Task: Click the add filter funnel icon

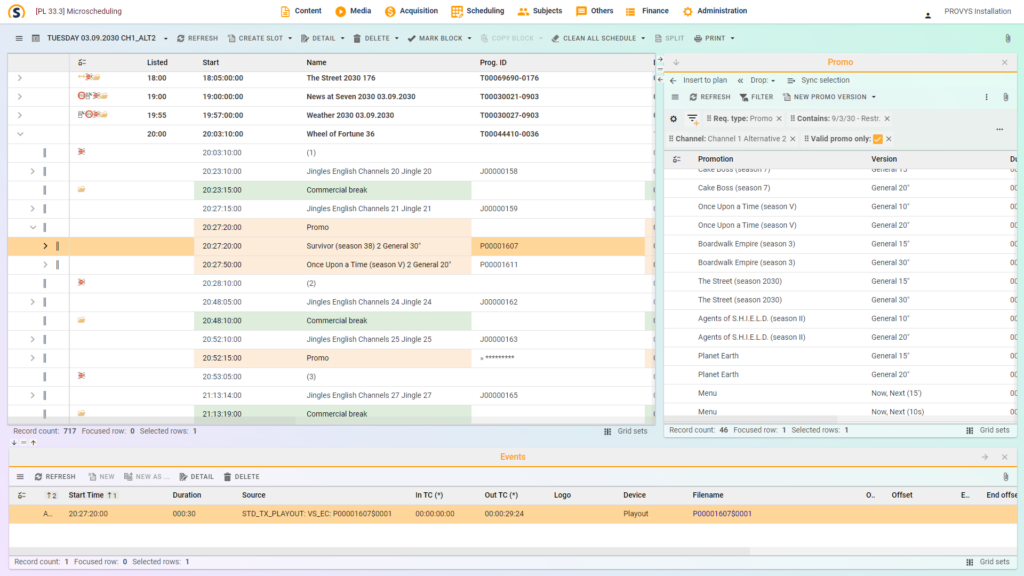Action: click(x=692, y=119)
